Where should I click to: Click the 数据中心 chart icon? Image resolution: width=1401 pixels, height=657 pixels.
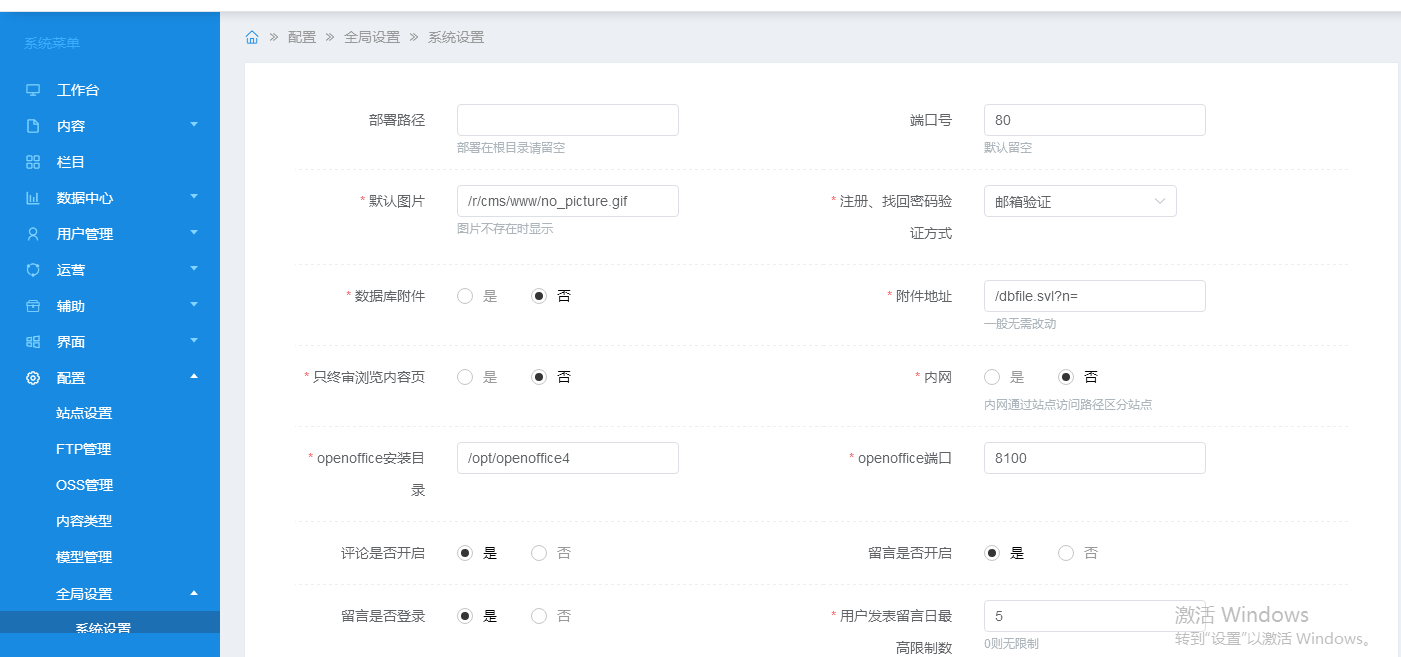click(33, 198)
